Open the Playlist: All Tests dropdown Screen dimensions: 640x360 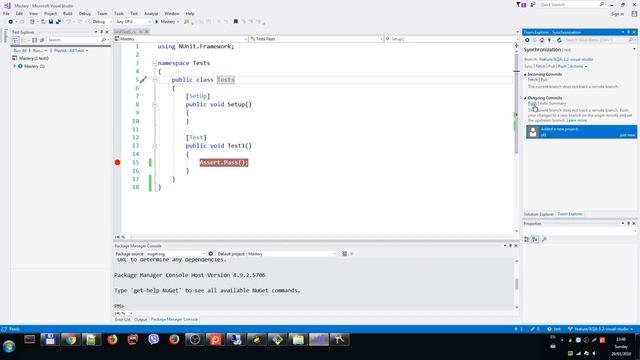point(71,51)
